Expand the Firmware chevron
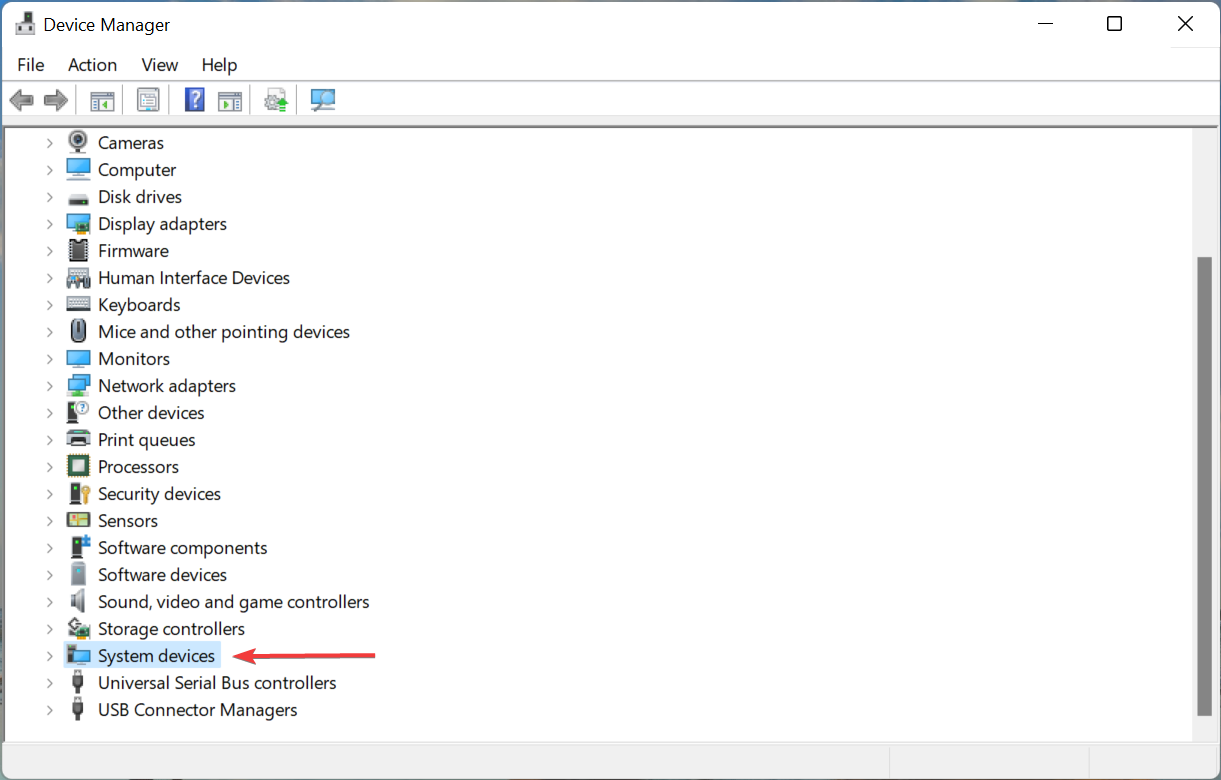 tap(49, 251)
